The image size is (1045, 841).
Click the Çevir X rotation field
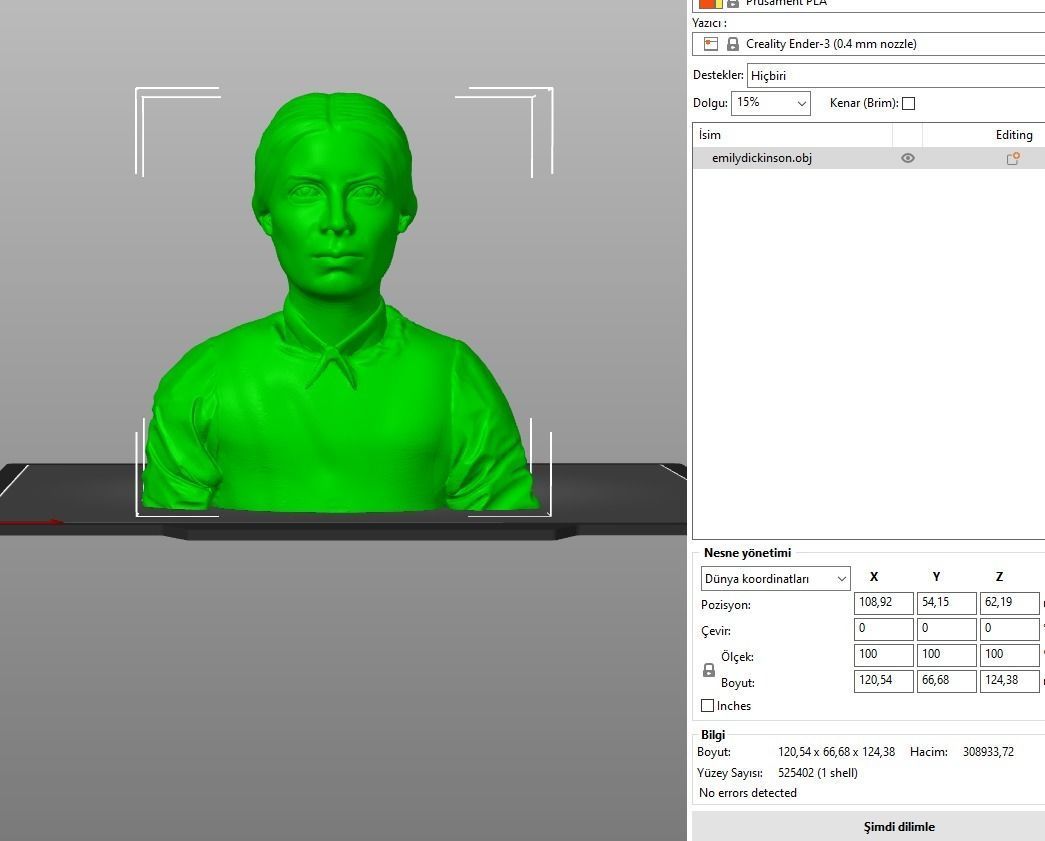click(884, 629)
